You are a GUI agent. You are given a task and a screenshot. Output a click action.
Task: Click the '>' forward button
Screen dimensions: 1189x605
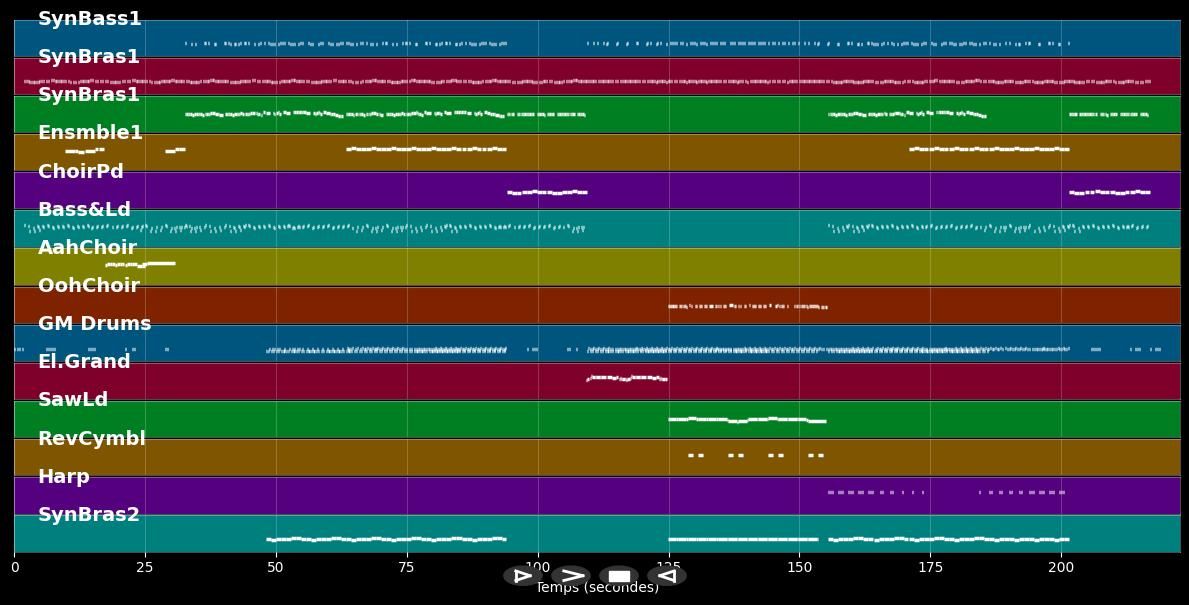[x=571, y=576]
